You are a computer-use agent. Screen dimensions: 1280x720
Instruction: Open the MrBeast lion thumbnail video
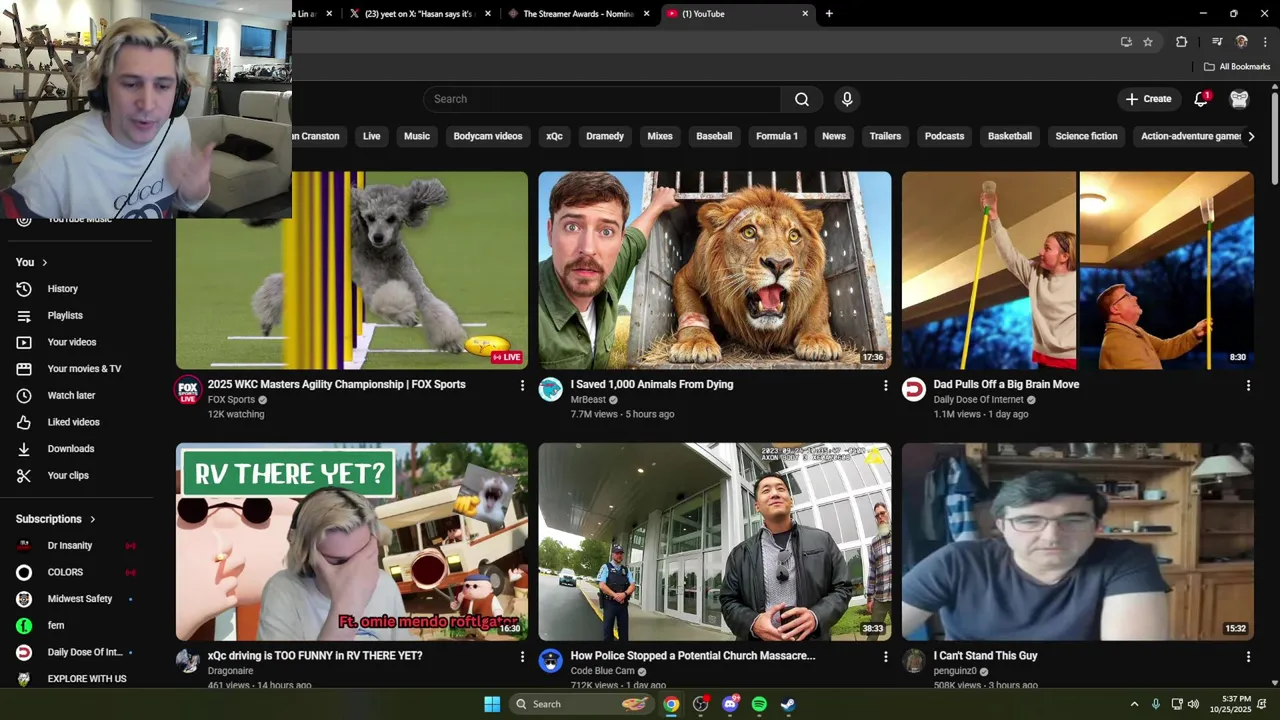[715, 270]
